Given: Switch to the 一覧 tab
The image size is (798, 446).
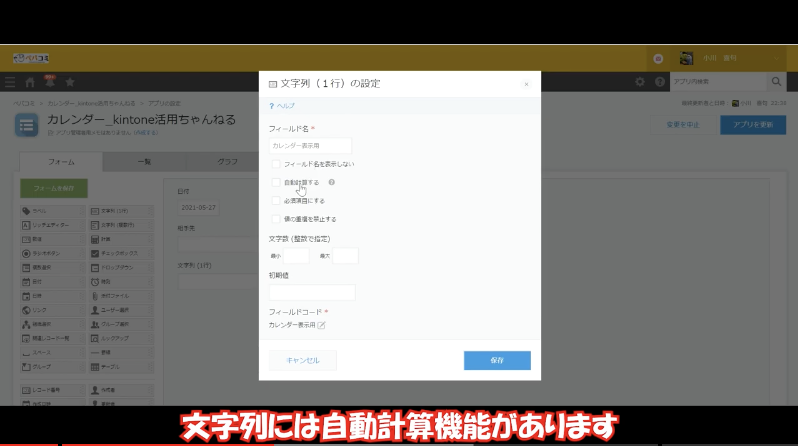Looking at the screenshot, I should [144, 161].
